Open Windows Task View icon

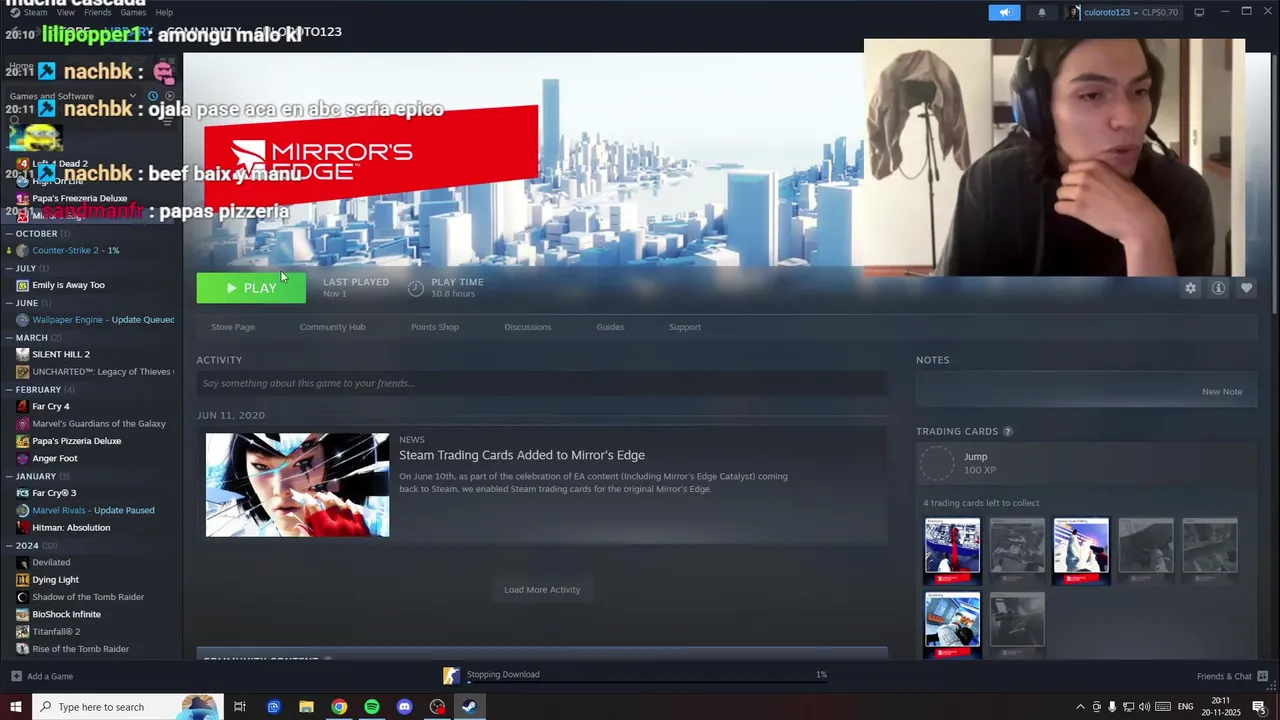pyautogui.click(x=240, y=707)
